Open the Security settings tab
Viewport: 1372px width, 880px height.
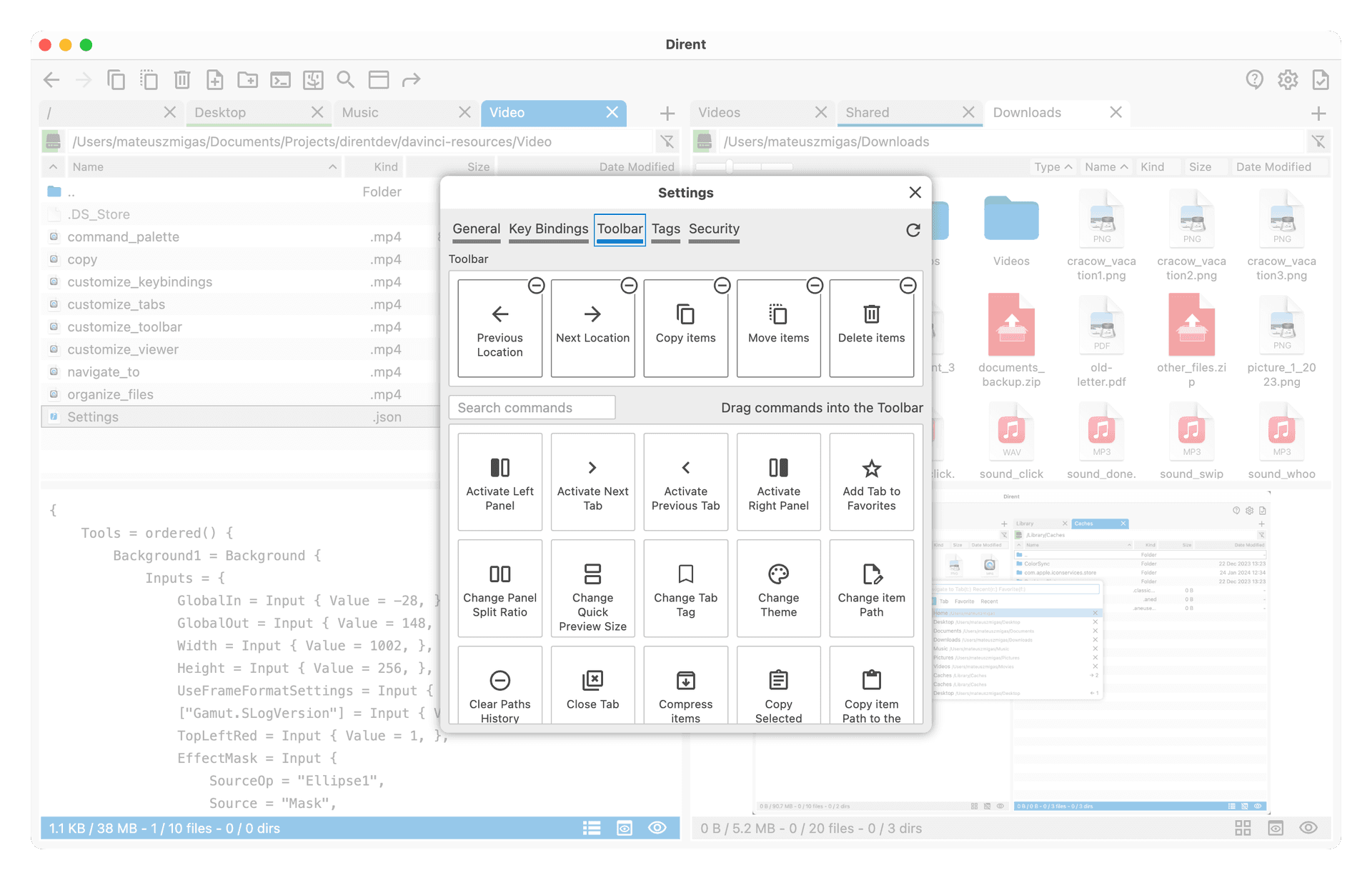(714, 229)
